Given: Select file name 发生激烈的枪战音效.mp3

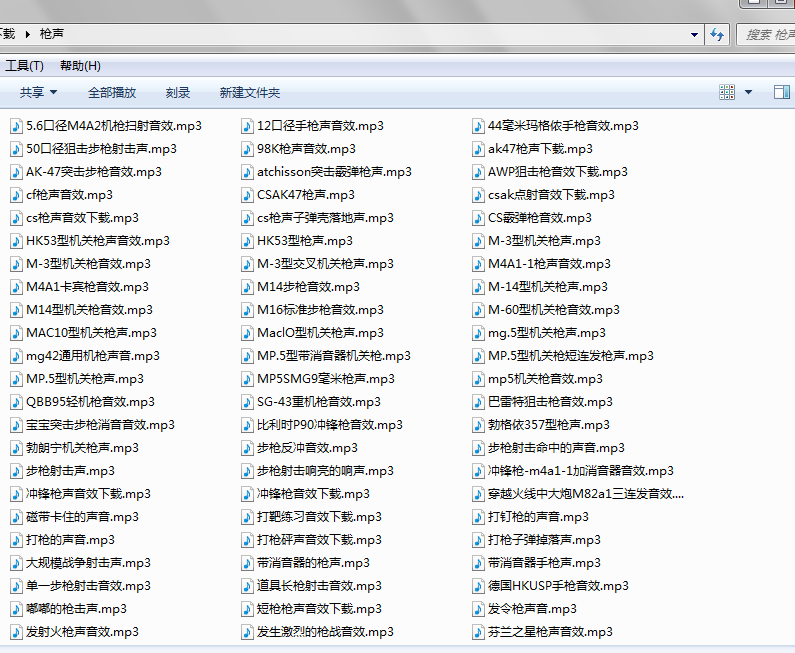Looking at the screenshot, I should click(325, 632).
